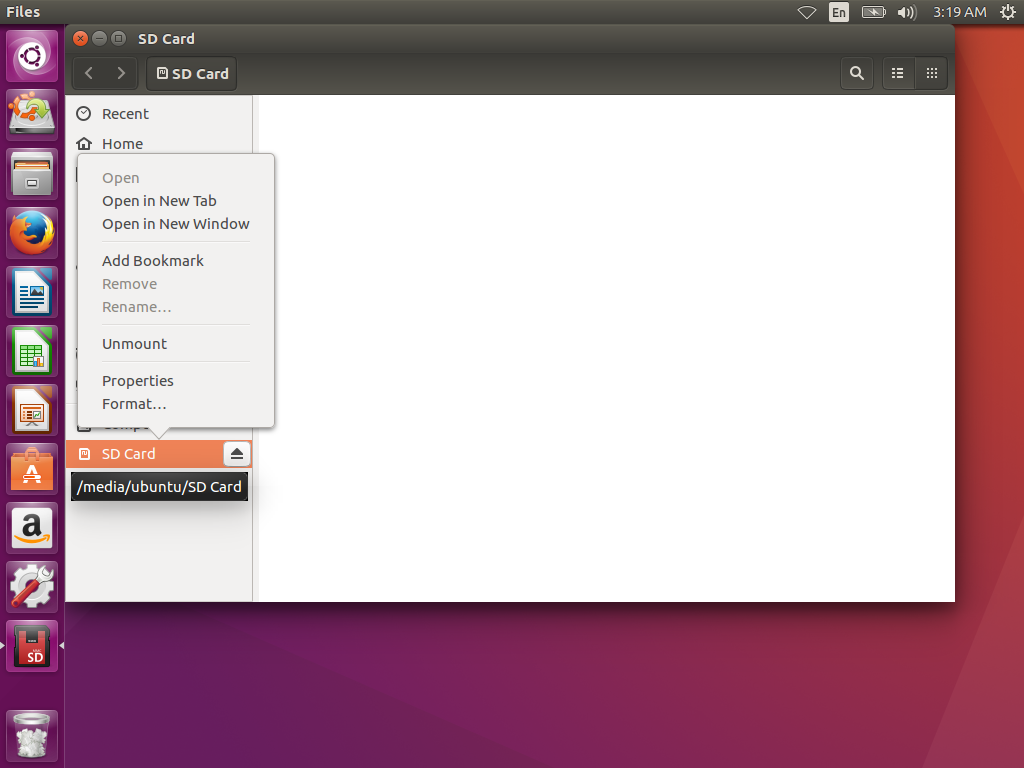Launch LibreOffice Writer from the dock

click(32, 291)
